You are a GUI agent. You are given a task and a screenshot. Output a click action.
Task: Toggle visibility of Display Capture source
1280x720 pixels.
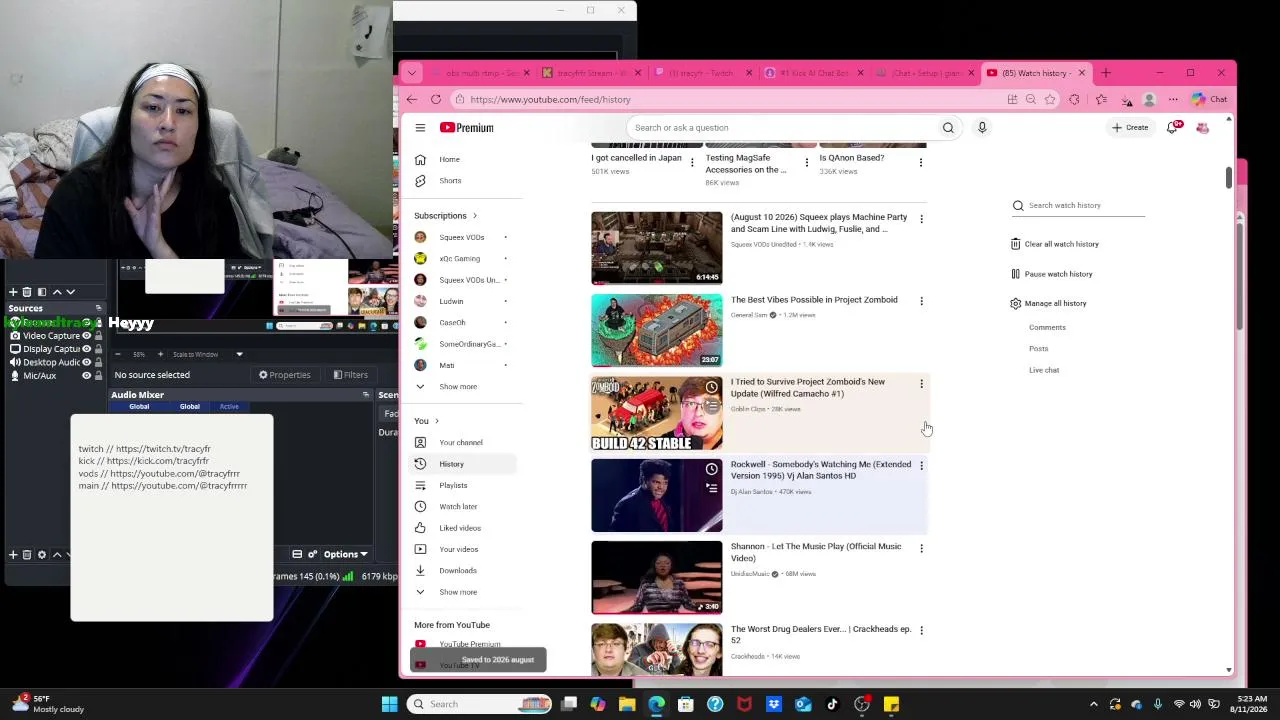86,349
